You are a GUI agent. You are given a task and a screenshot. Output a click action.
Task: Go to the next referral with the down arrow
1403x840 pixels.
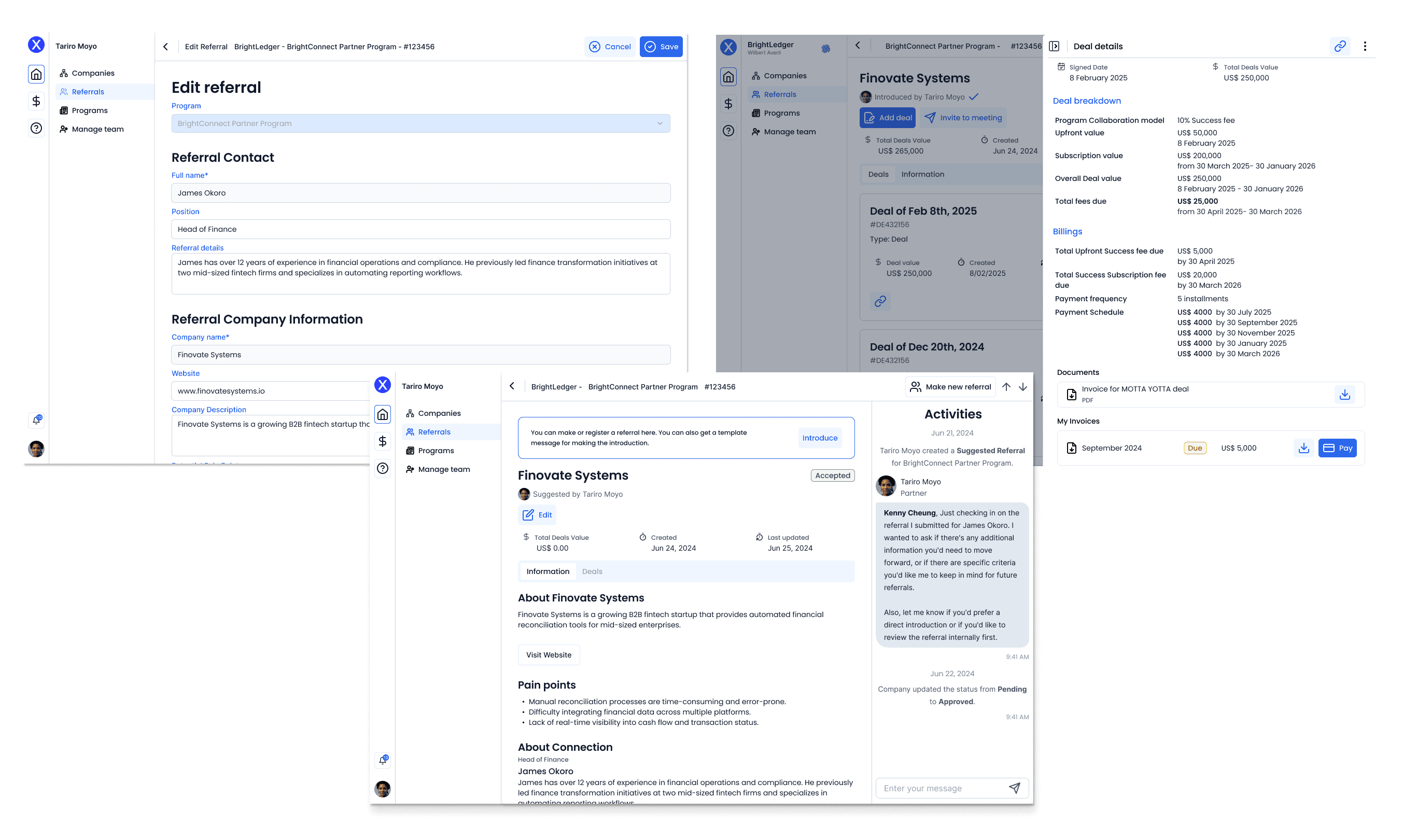point(1022,387)
